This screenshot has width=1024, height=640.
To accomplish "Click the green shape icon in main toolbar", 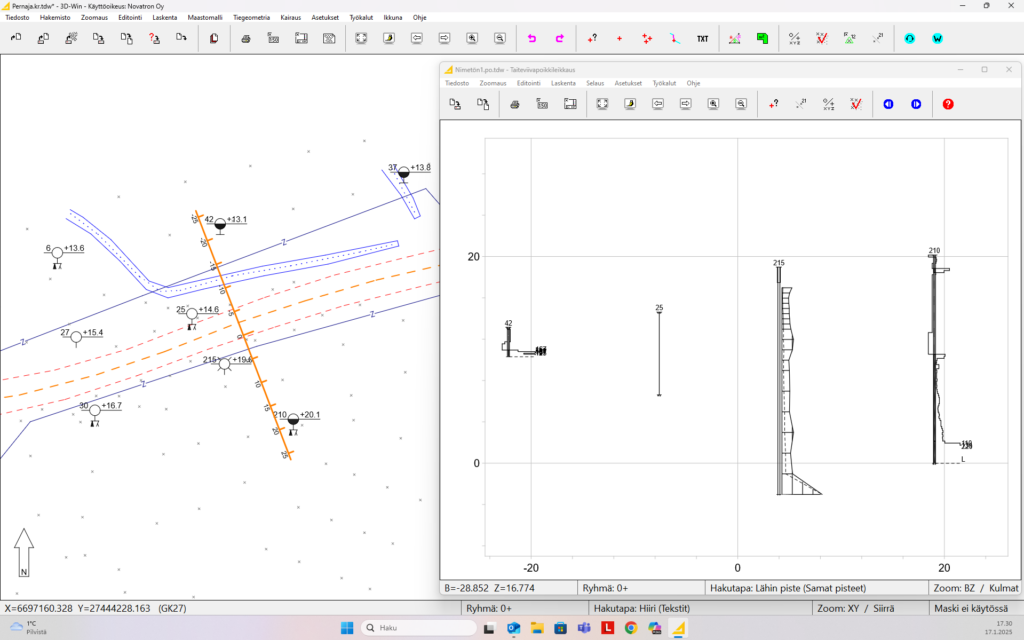I will [x=763, y=39].
